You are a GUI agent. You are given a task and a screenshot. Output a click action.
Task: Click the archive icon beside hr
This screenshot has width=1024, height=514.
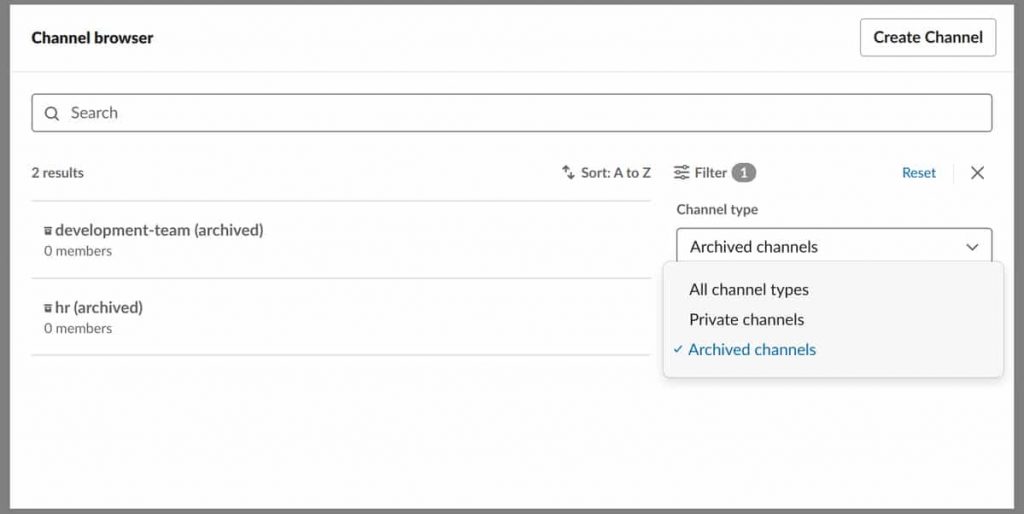click(x=47, y=308)
